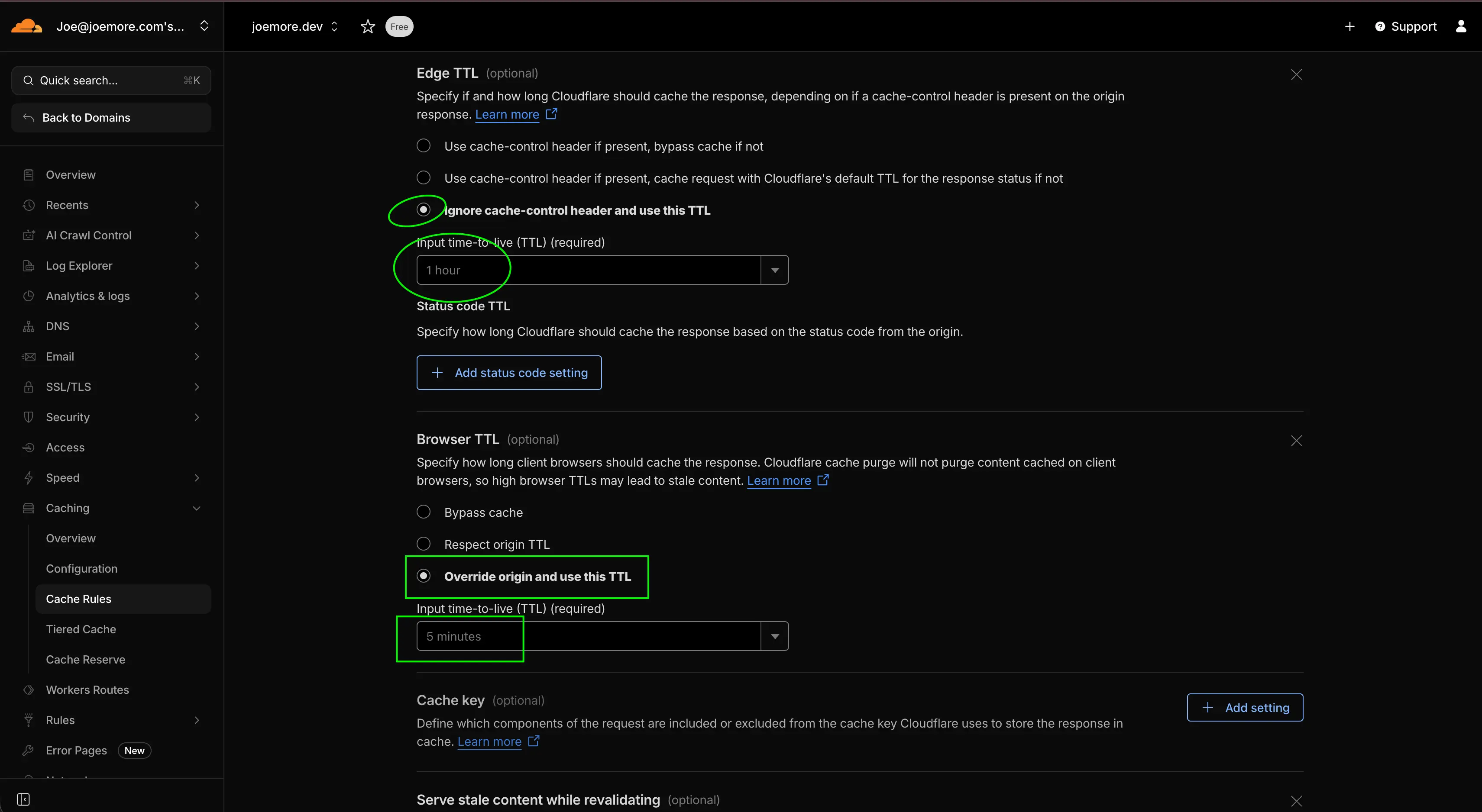The width and height of the screenshot is (1482, 812).
Task: Select the SSL/TLS padlock icon
Action: (29, 387)
